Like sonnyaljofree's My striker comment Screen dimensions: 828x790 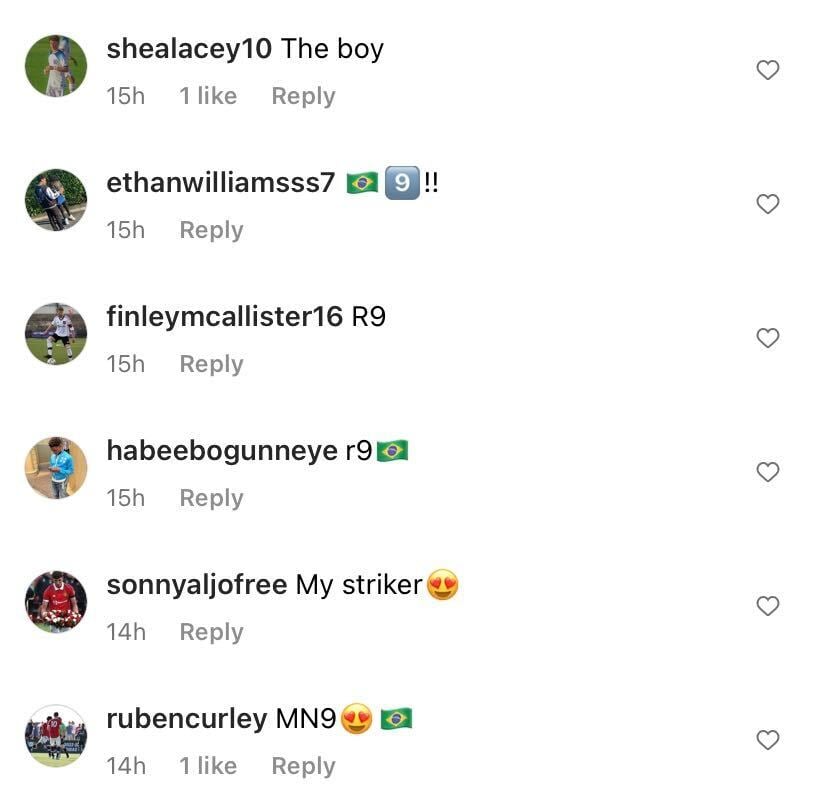(x=767, y=606)
